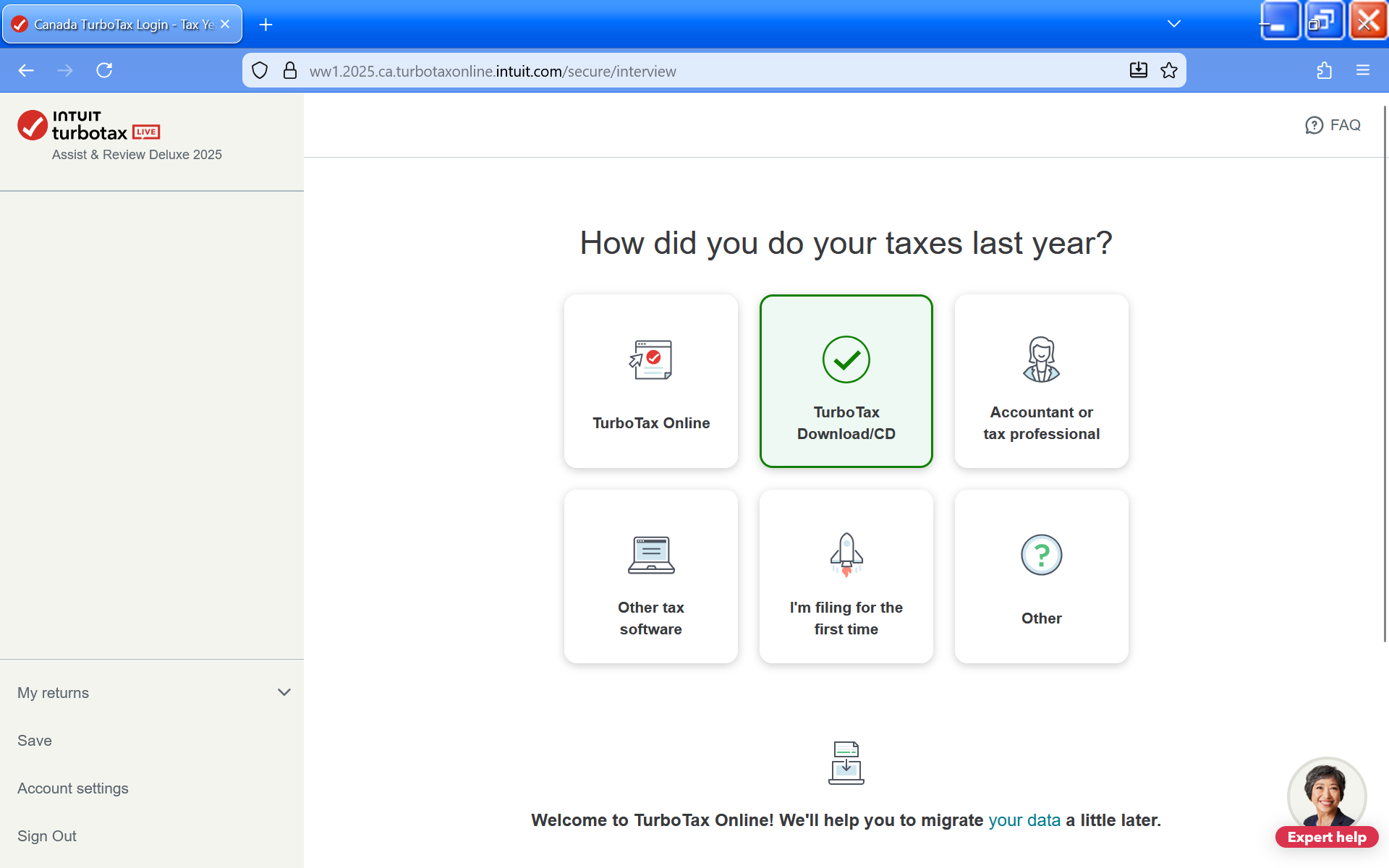
Task: Open the browser hamburger menu
Action: pos(1363,70)
